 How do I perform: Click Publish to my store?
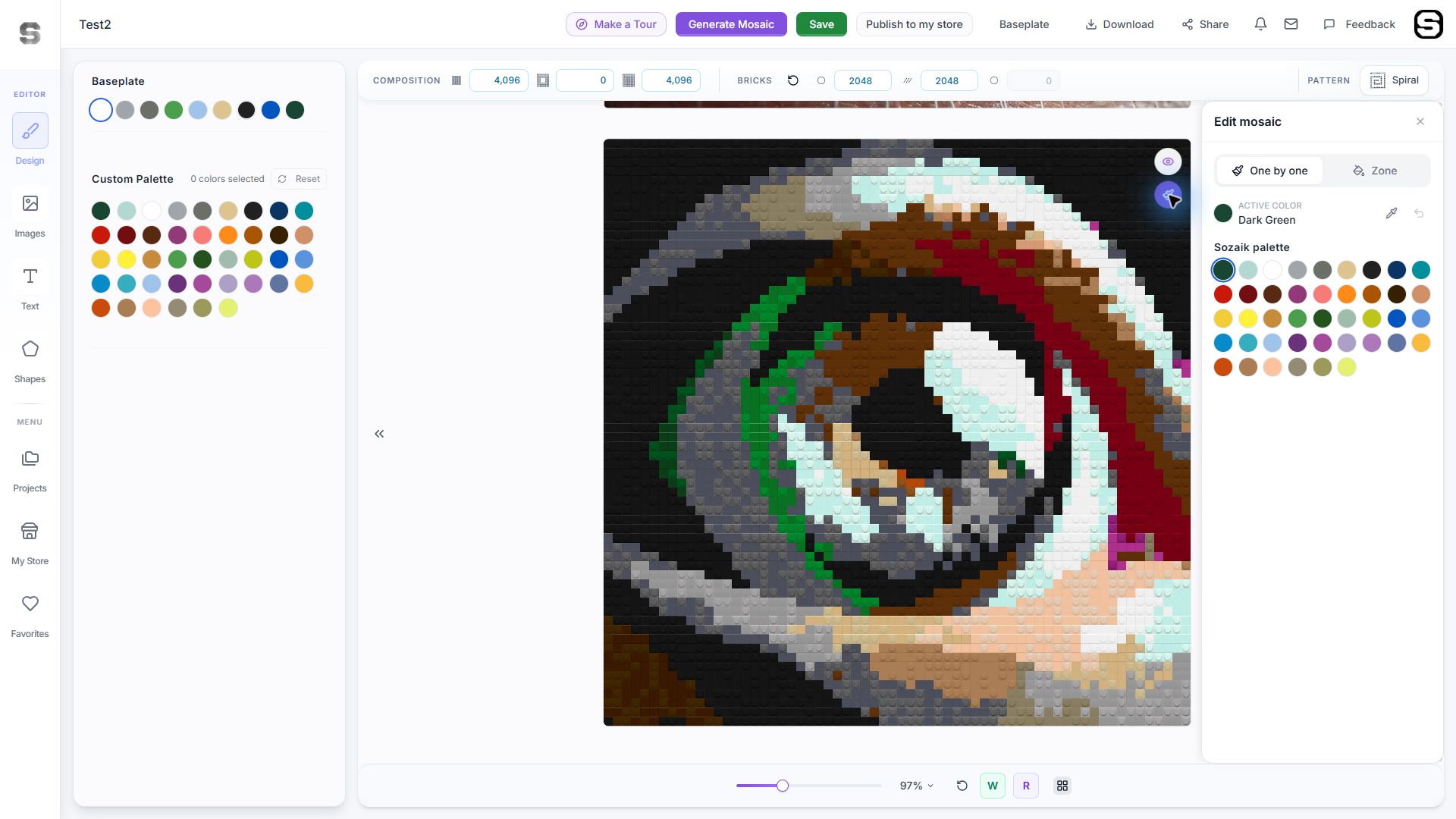914,24
